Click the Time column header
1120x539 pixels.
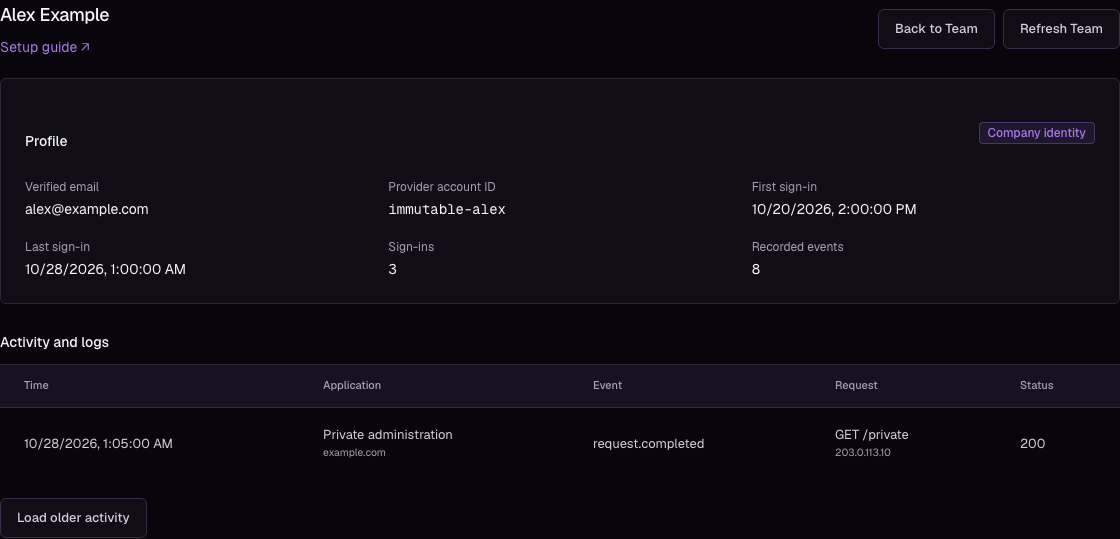coord(36,386)
